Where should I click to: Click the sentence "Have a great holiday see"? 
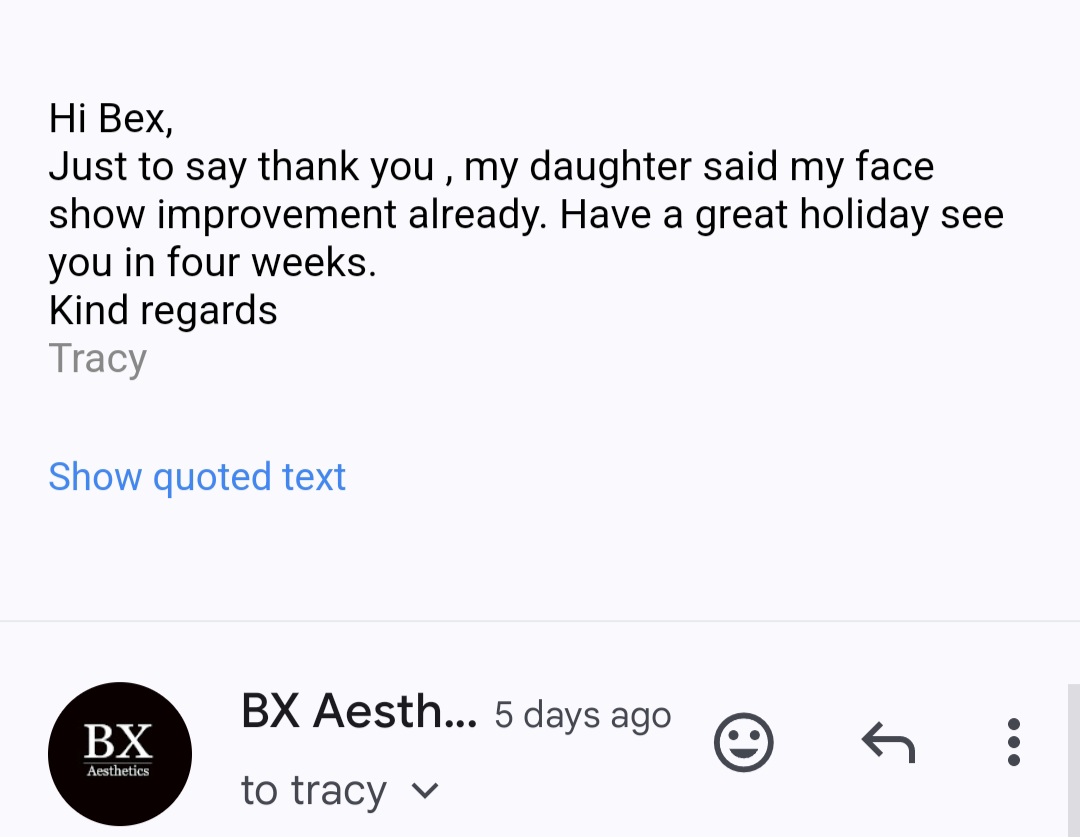782,214
